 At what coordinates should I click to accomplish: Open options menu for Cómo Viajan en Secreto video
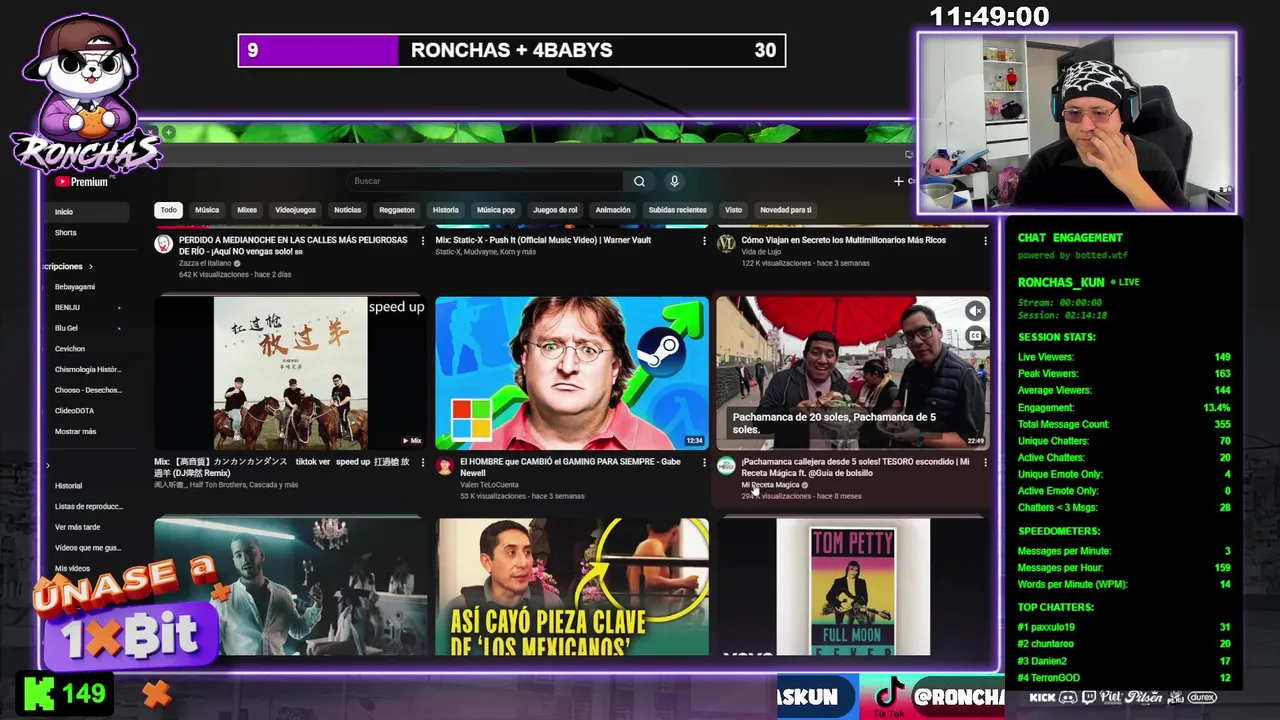pos(985,241)
